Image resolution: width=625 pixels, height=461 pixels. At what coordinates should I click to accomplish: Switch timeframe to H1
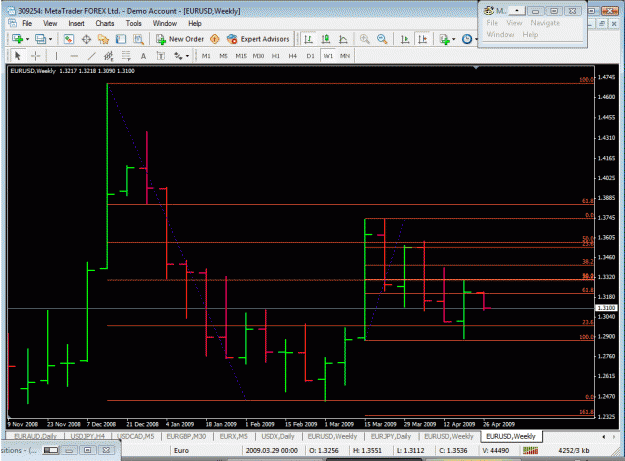[x=275, y=56]
